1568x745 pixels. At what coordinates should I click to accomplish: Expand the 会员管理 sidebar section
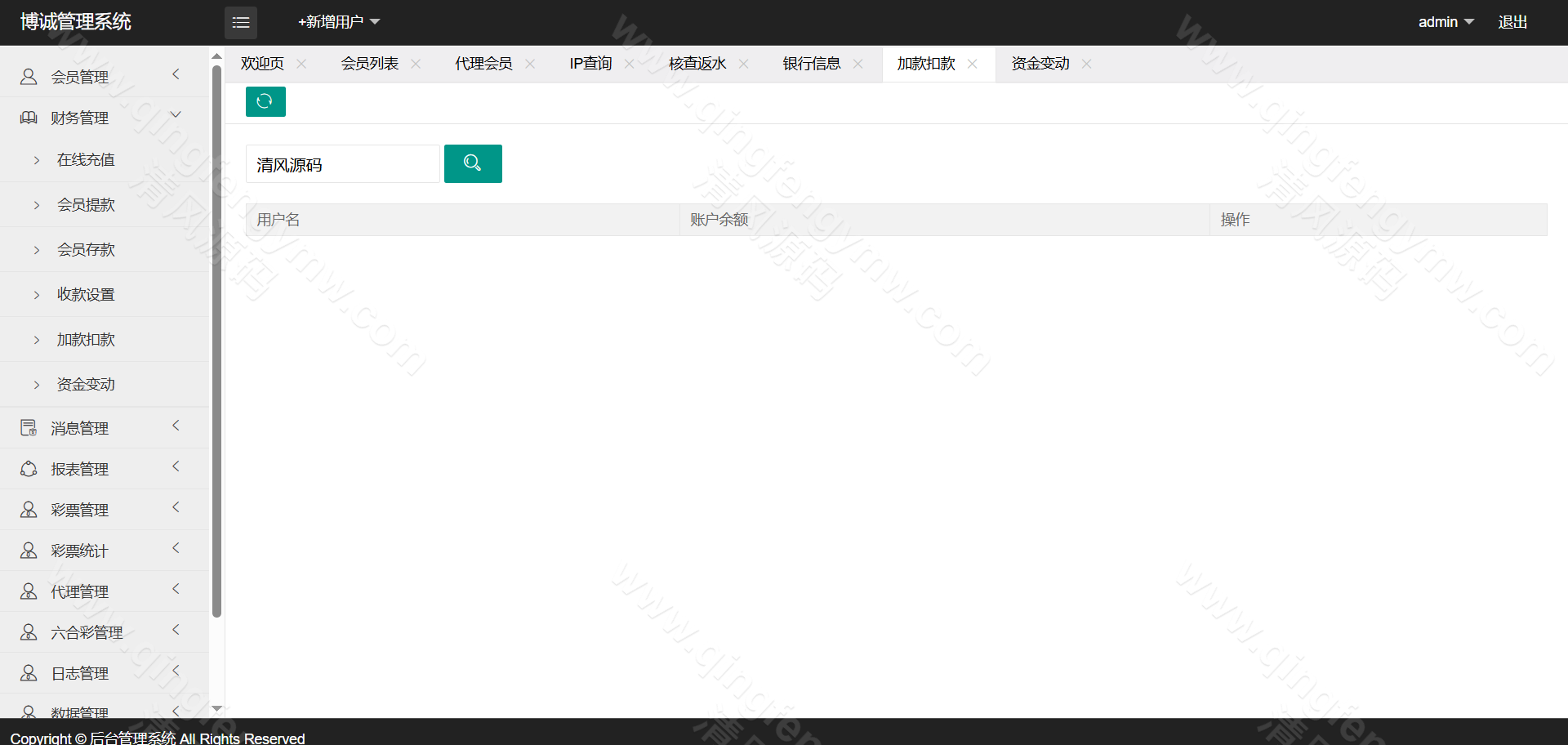[80, 77]
